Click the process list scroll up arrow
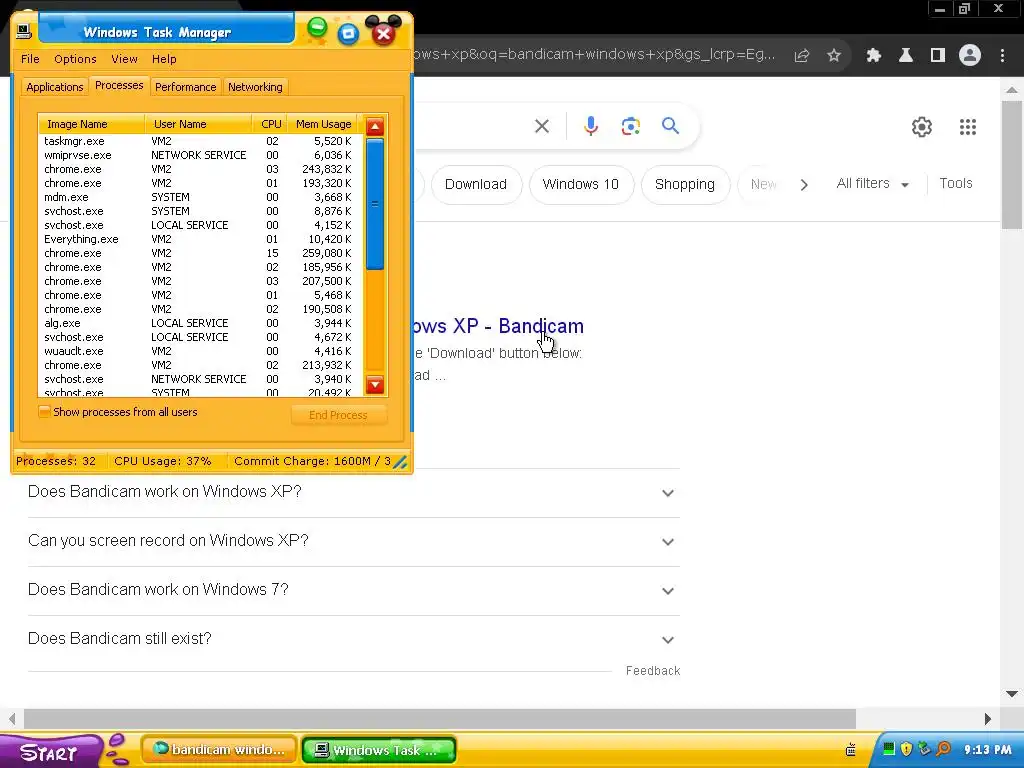 coord(375,126)
